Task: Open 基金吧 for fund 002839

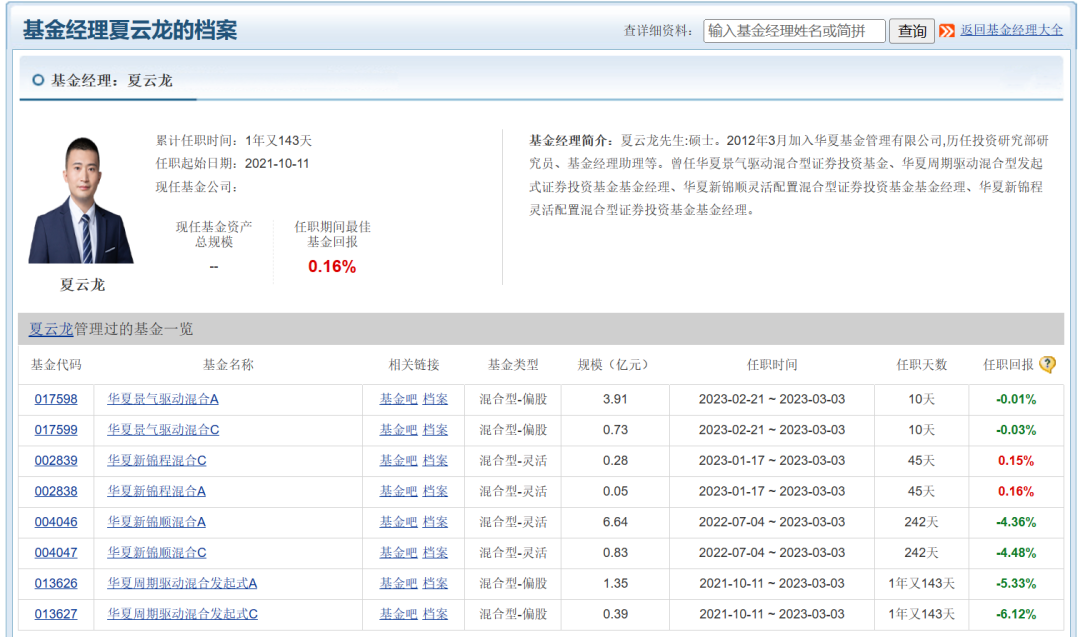Action: pos(398,460)
